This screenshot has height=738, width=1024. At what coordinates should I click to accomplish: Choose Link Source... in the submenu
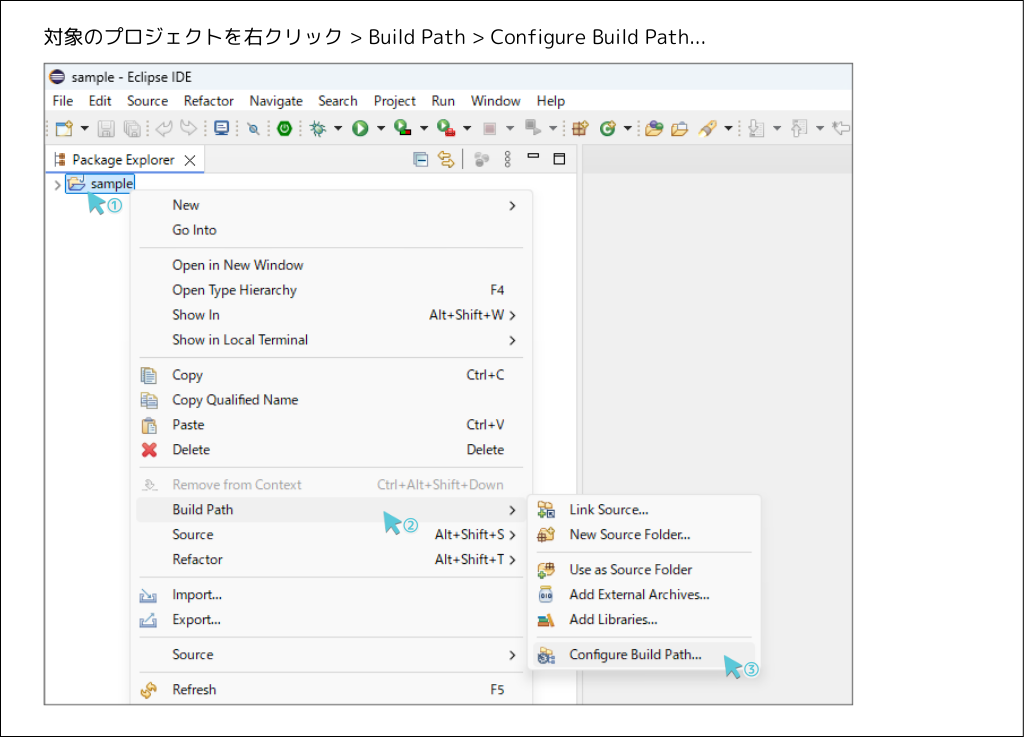[x=643, y=510]
